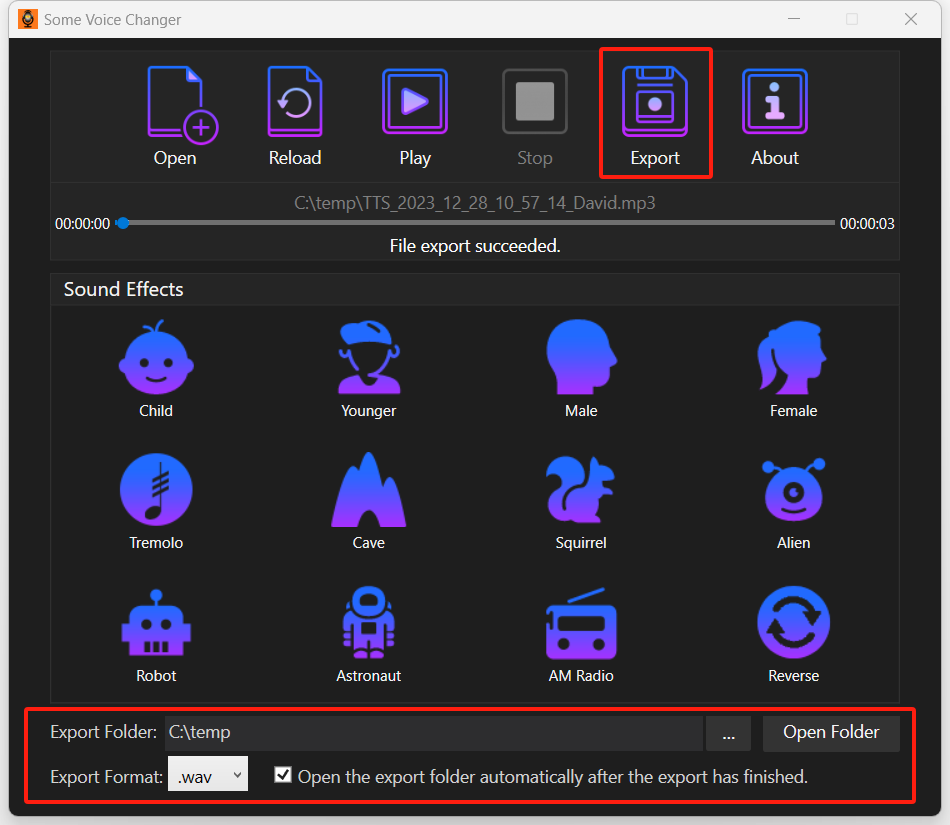Apply the Reverse audio effect

793,633
